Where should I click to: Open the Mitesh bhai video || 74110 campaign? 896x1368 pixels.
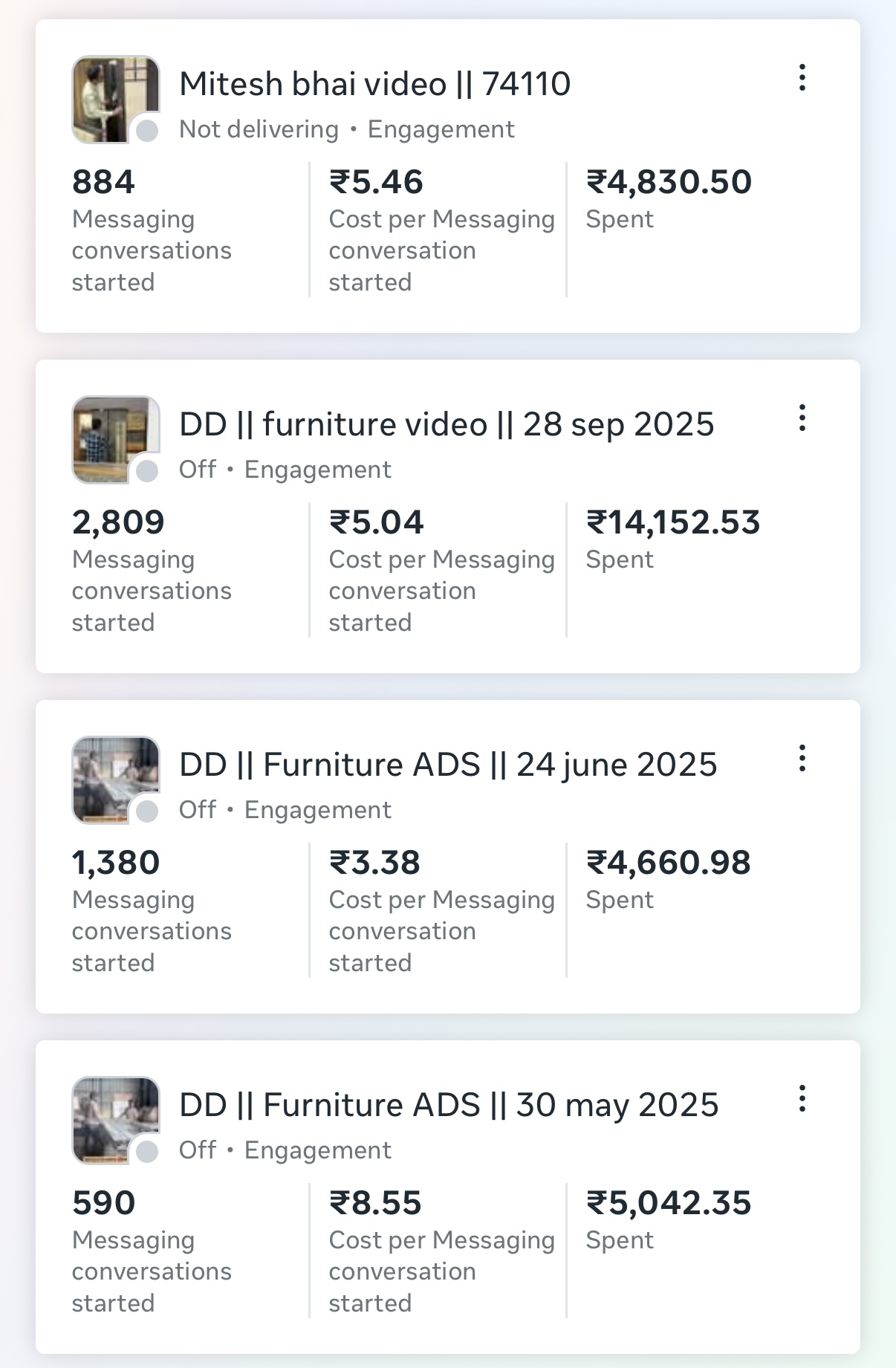[x=374, y=84]
